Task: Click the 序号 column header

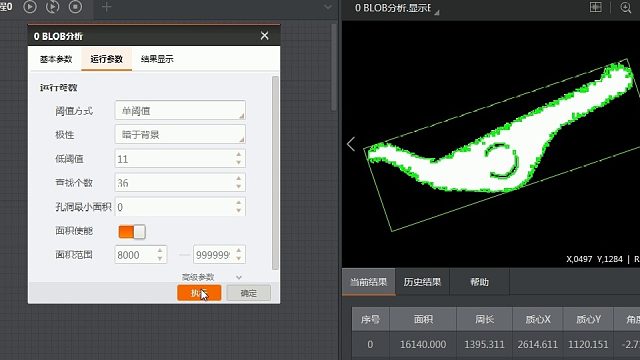Action: point(371,319)
